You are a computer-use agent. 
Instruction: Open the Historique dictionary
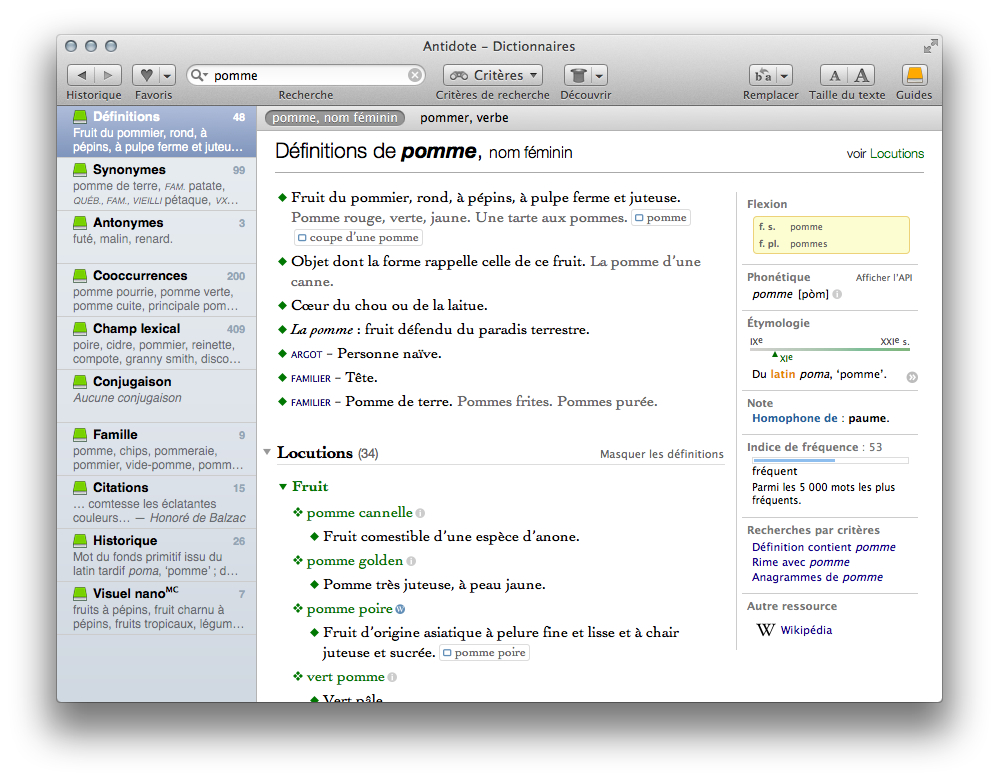coord(157,554)
